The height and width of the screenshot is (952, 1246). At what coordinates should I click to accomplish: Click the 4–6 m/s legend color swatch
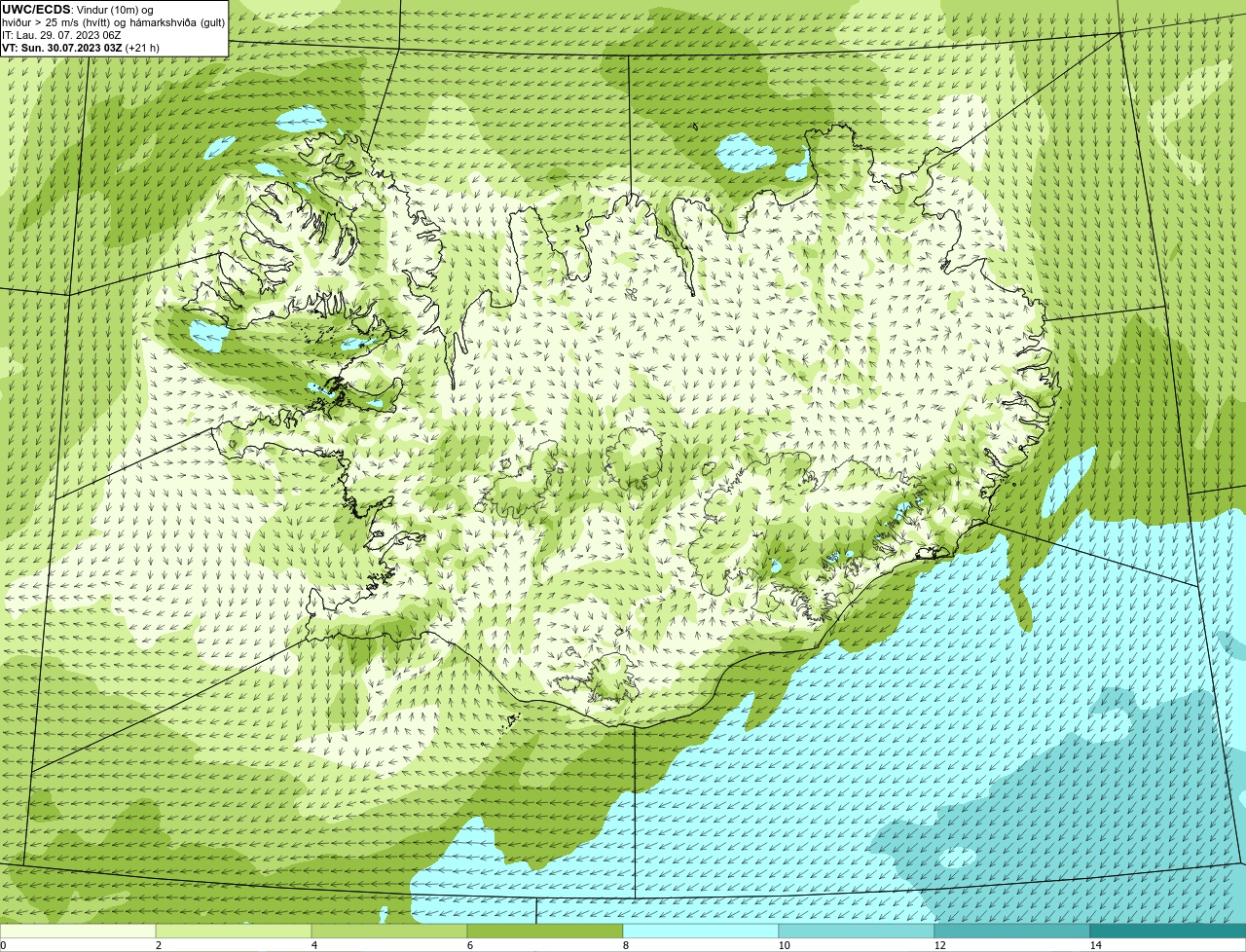point(389,931)
